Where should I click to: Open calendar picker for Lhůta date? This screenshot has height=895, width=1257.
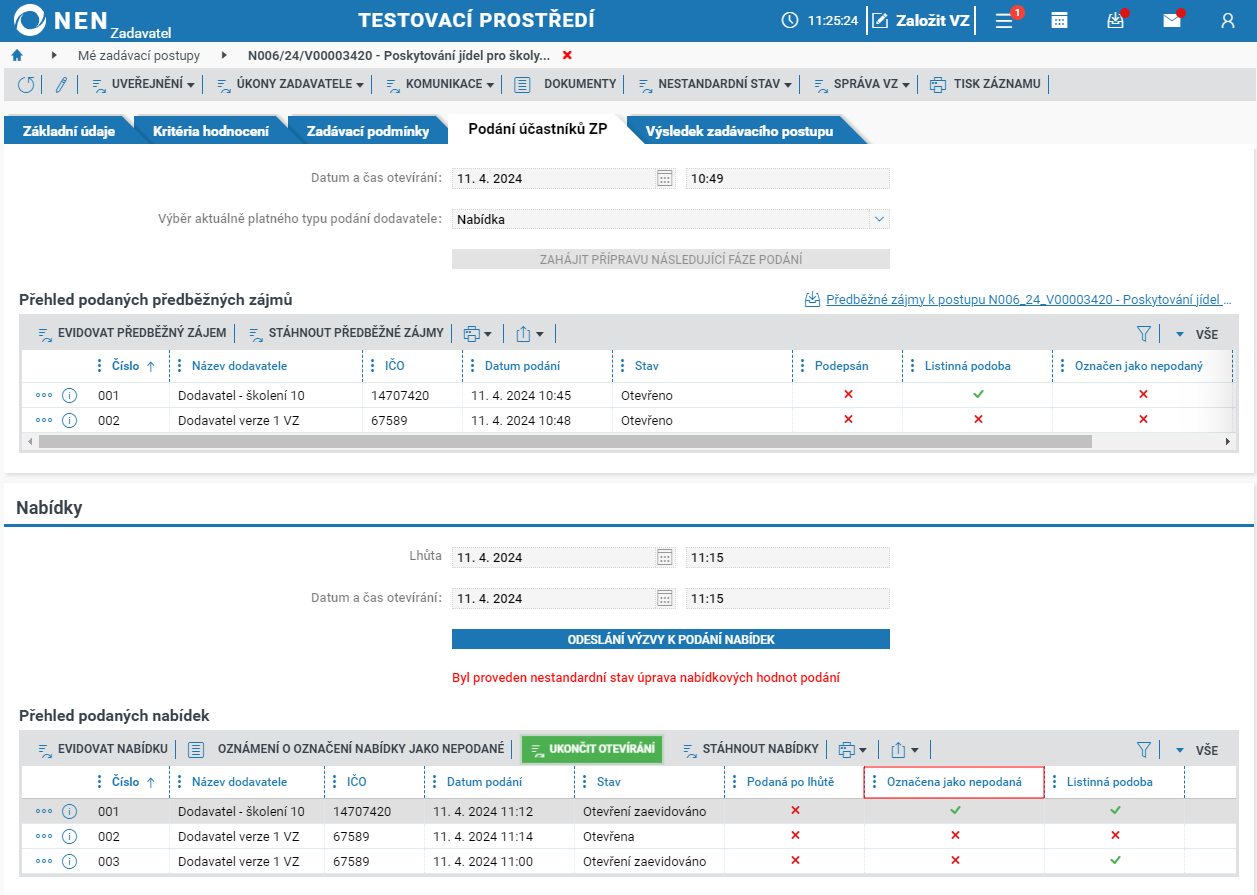[x=665, y=557]
